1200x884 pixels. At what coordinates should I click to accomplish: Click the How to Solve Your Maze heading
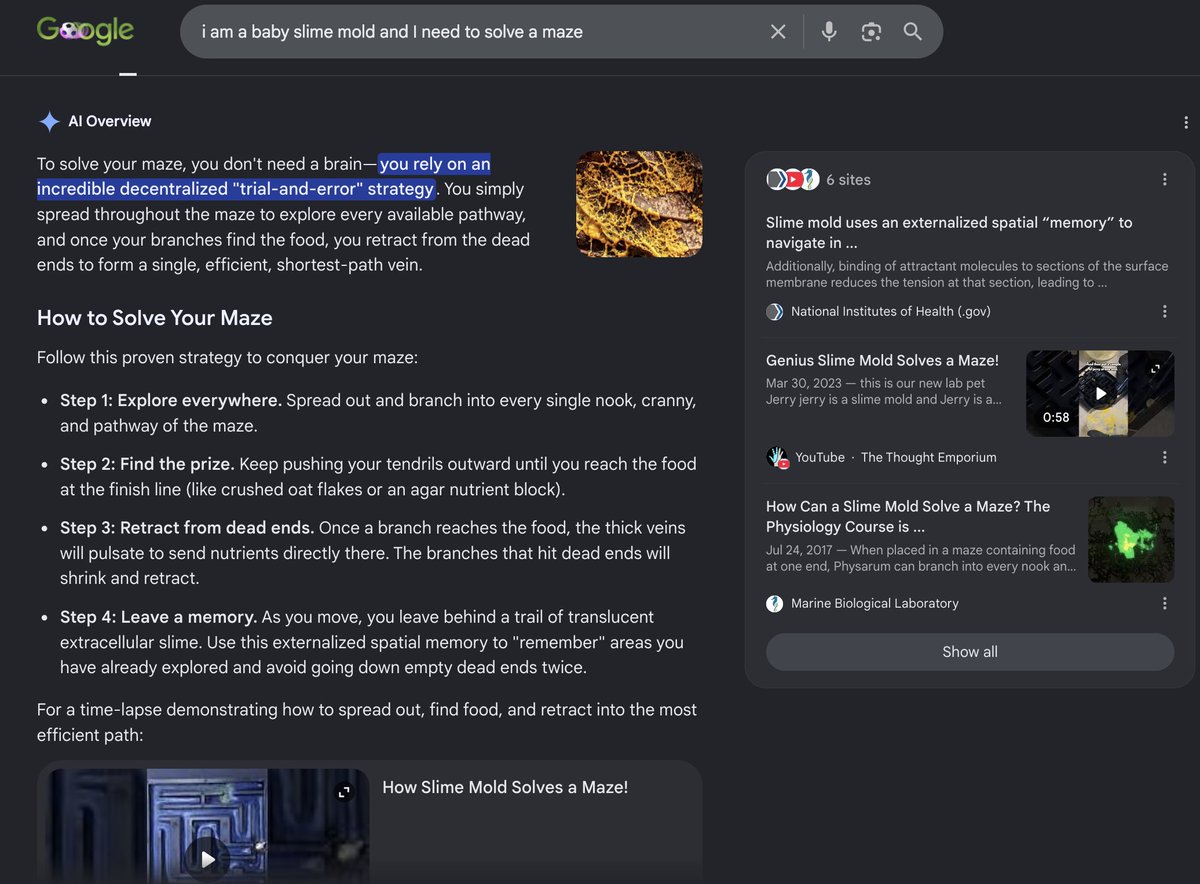click(155, 318)
